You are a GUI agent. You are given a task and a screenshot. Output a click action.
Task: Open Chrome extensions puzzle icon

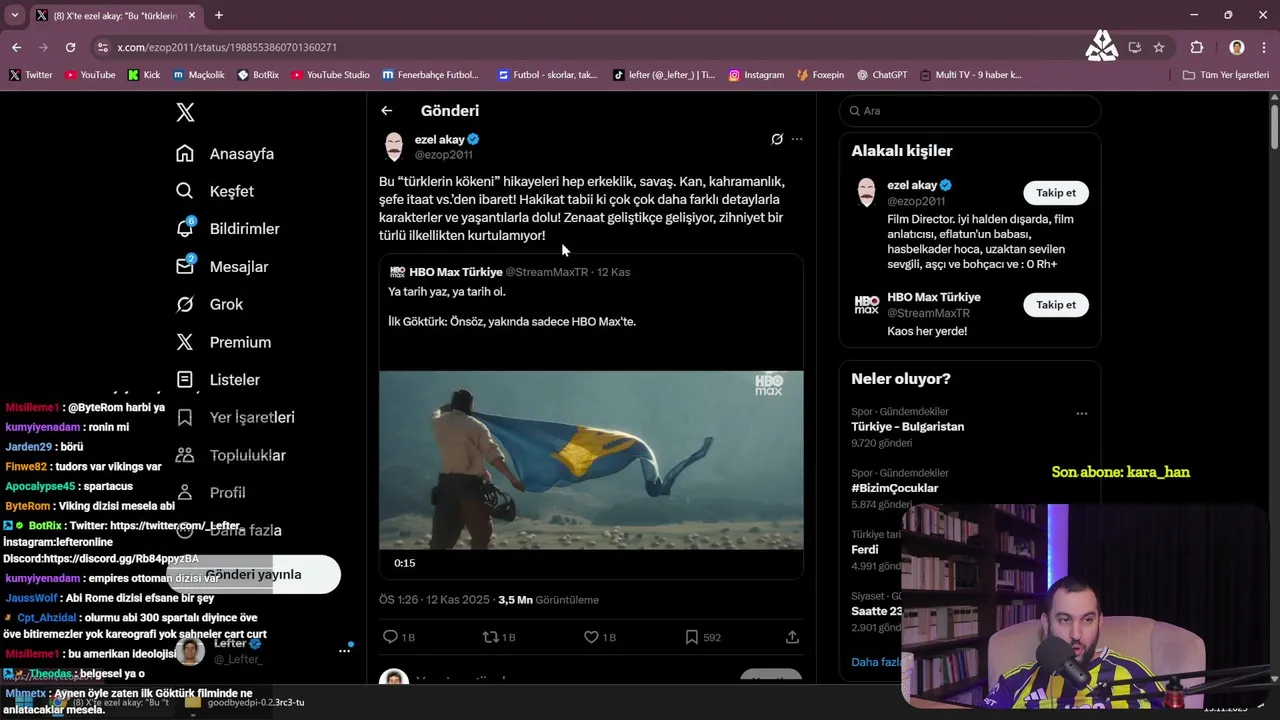(x=1197, y=47)
